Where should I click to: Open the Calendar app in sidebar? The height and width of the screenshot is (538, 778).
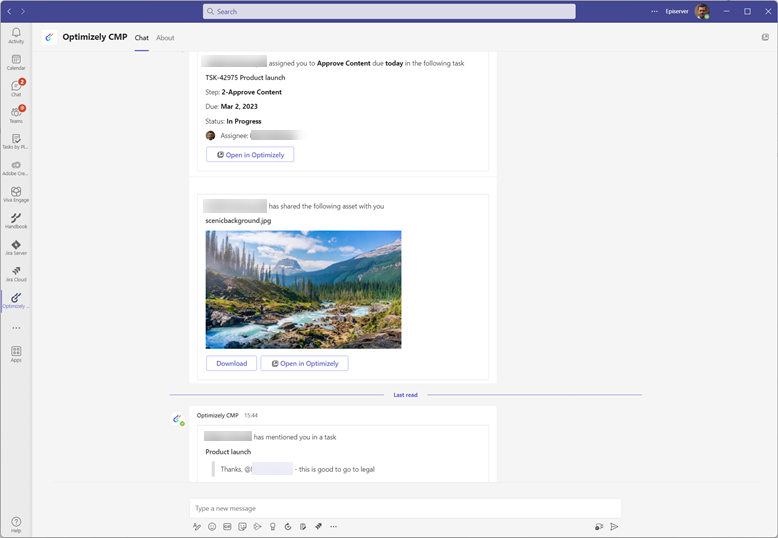tap(16, 62)
